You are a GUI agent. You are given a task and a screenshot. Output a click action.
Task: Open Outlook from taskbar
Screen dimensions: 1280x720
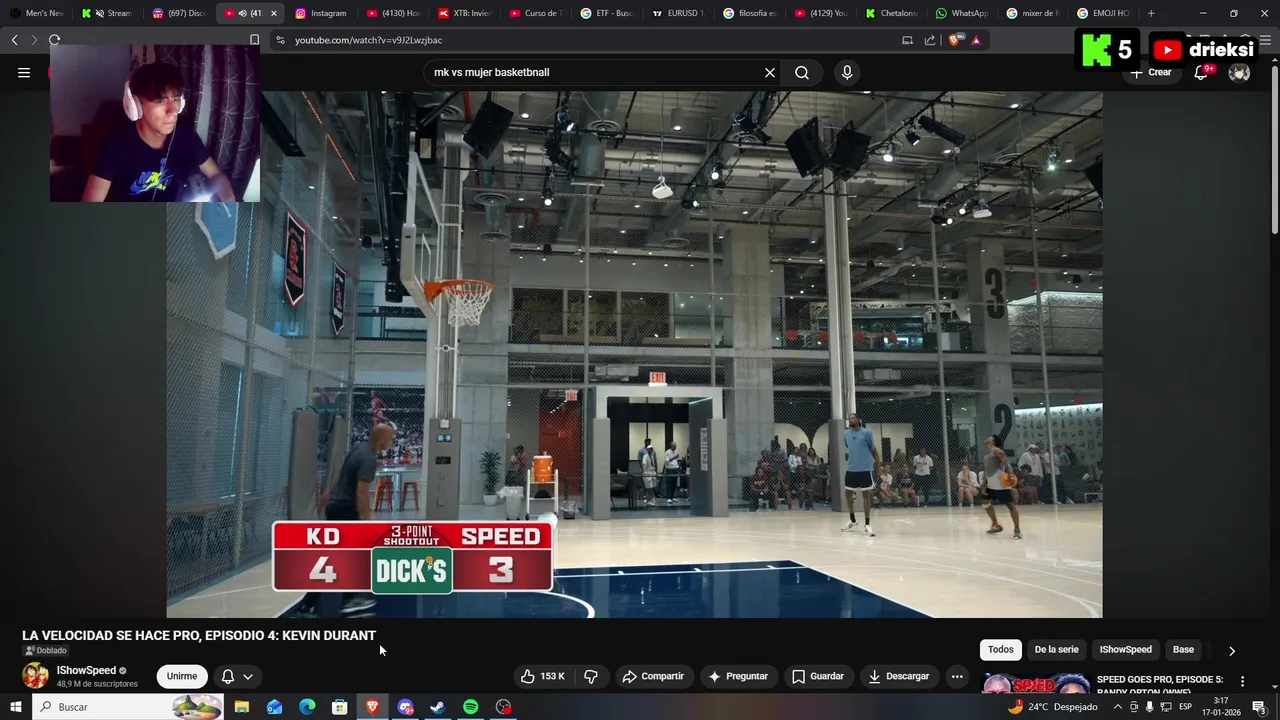pyautogui.click(x=274, y=707)
